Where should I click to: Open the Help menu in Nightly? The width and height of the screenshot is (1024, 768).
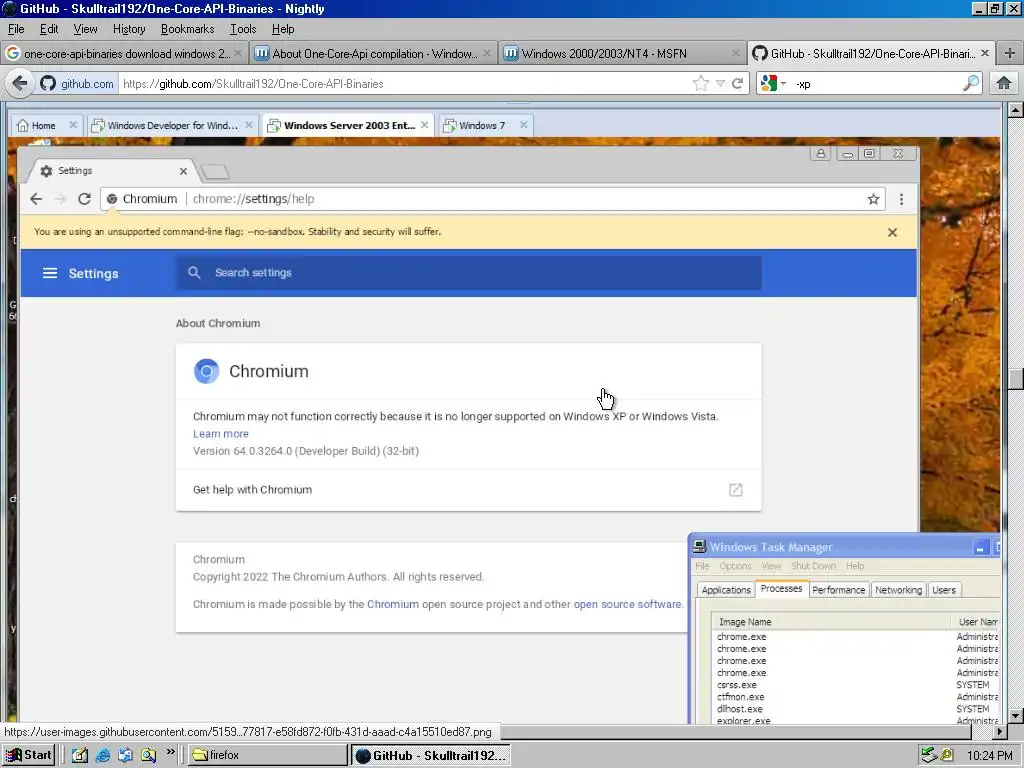(283, 29)
